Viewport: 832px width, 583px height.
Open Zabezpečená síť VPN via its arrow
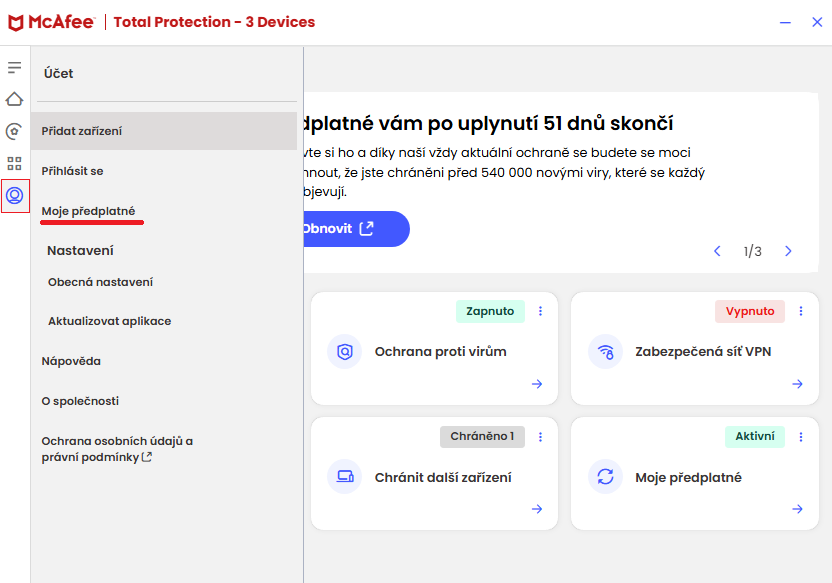(798, 384)
